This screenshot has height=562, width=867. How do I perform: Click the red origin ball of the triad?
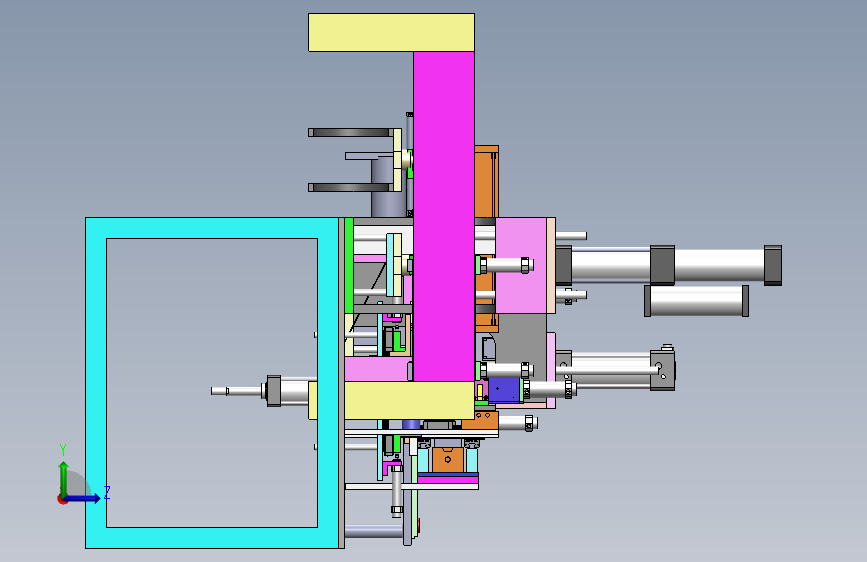(x=62, y=499)
